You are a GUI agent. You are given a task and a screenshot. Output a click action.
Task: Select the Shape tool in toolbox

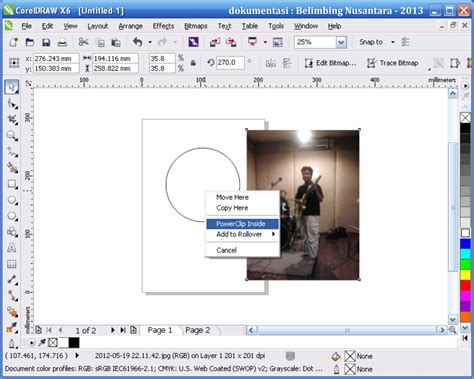click(12, 104)
